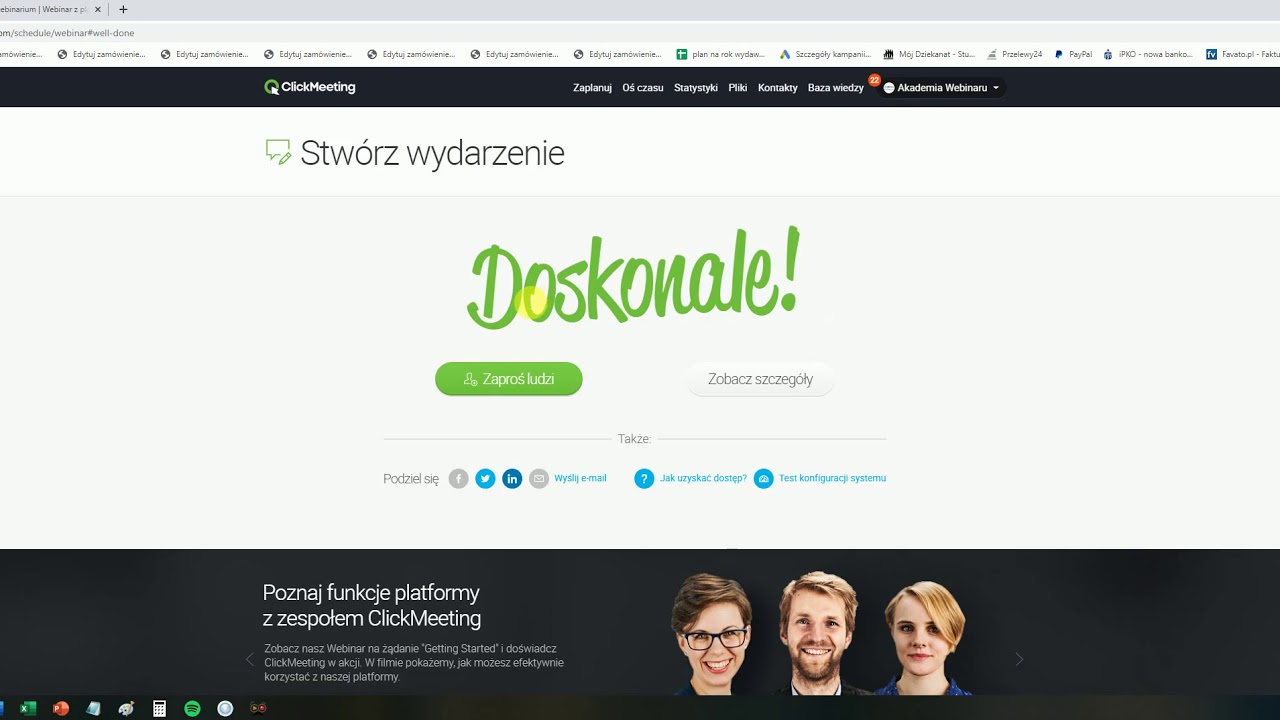Screen dimensions: 1280x720
Task: Open the Mój Dziekanat bookmark
Action: coord(929,54)
